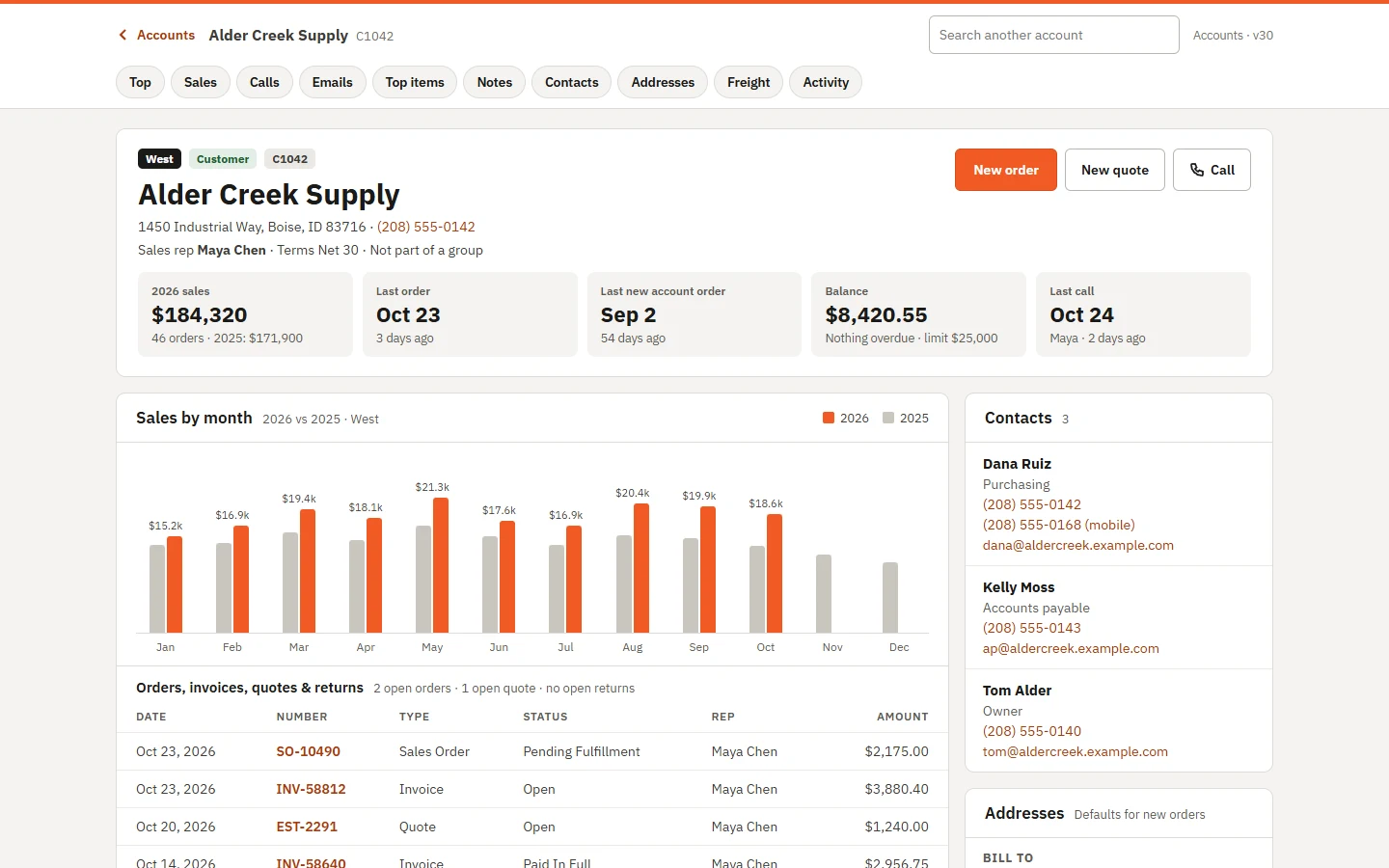The width and height of the screenshot is (1389, 868).
Task: Click the NUMBER column header
Action: tap(302, 717)
